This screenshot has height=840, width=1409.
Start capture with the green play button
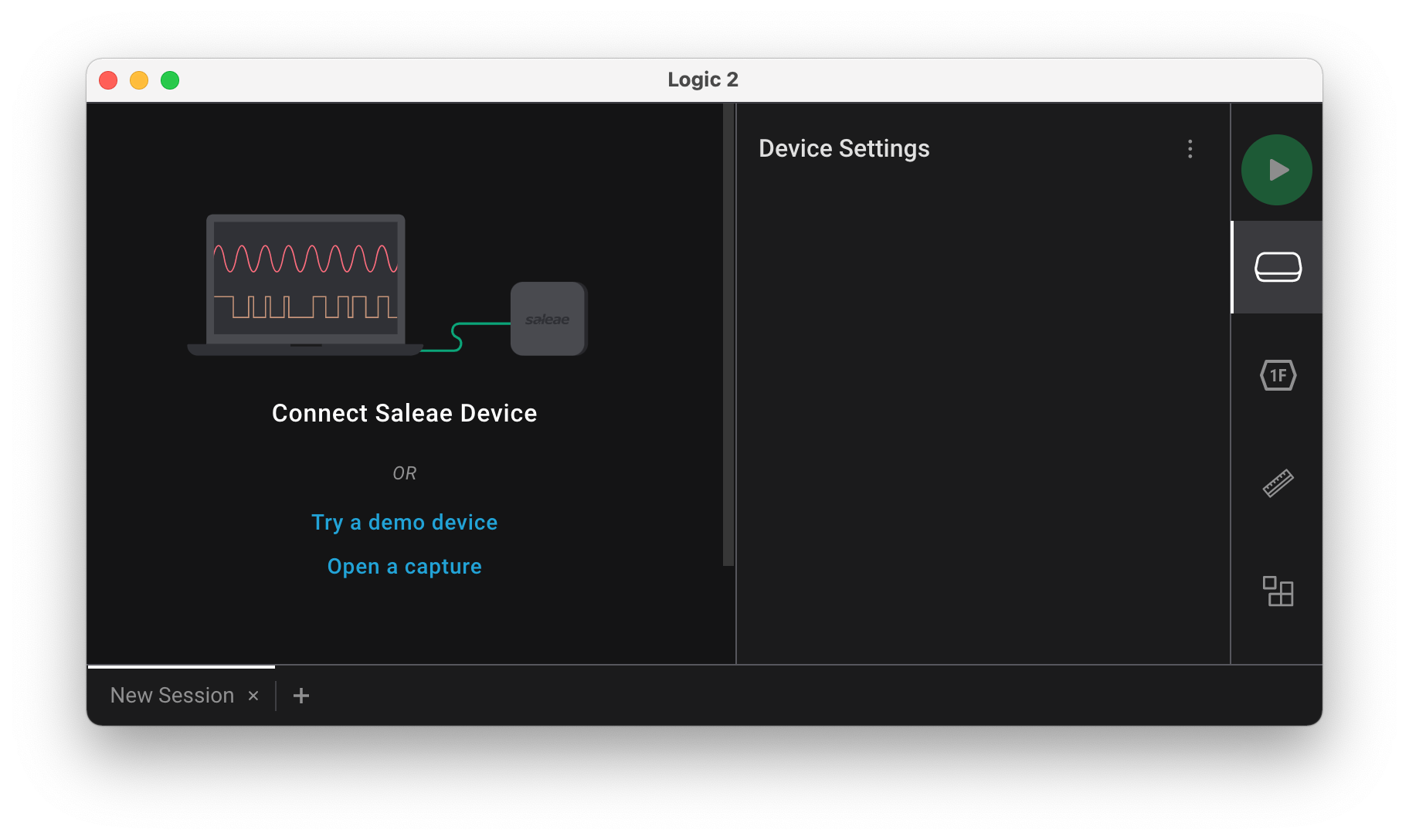point(1276,170)
